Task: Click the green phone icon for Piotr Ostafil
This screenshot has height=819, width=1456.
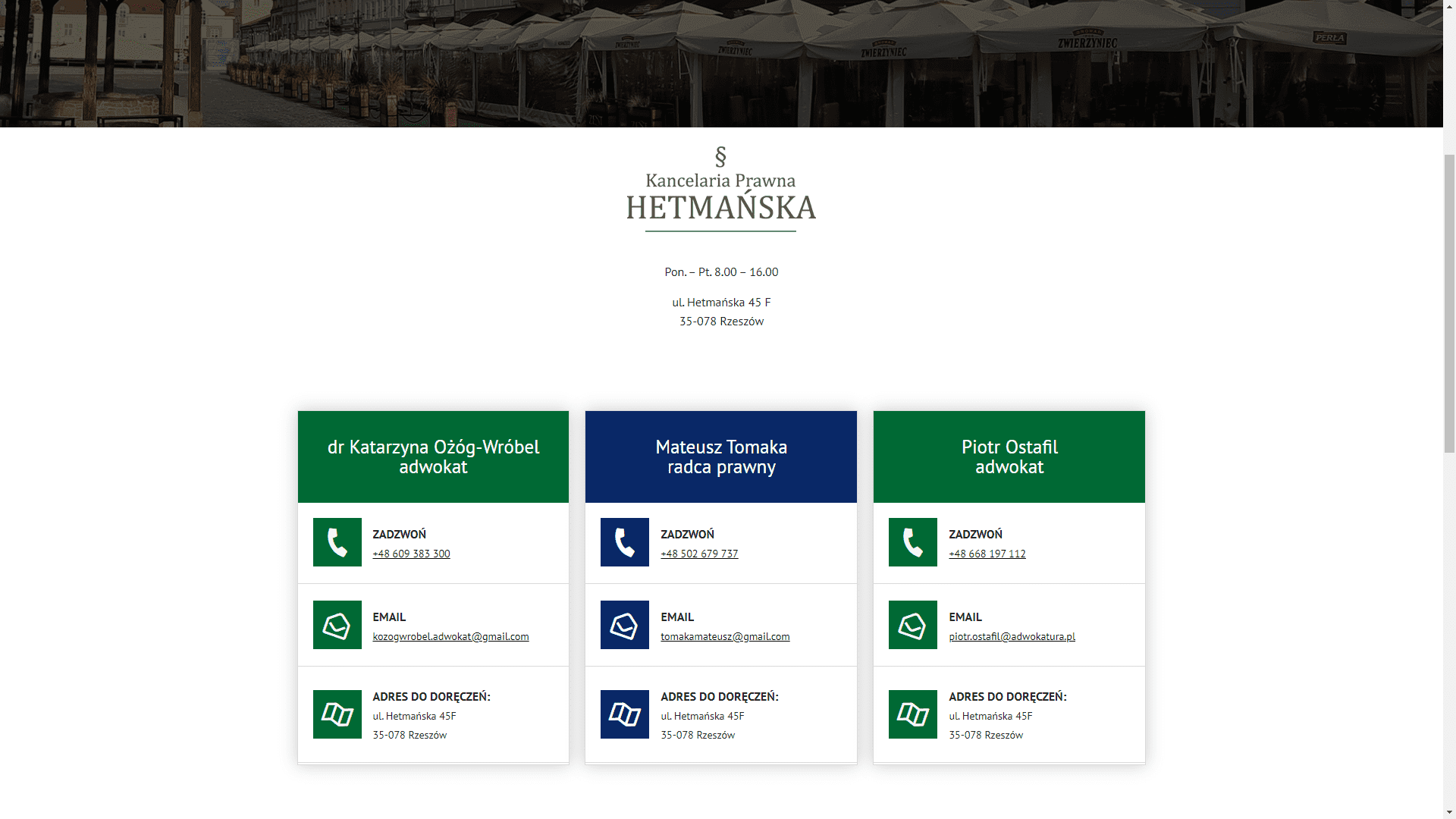Action: pyautogui.click(x=912, y=542)
